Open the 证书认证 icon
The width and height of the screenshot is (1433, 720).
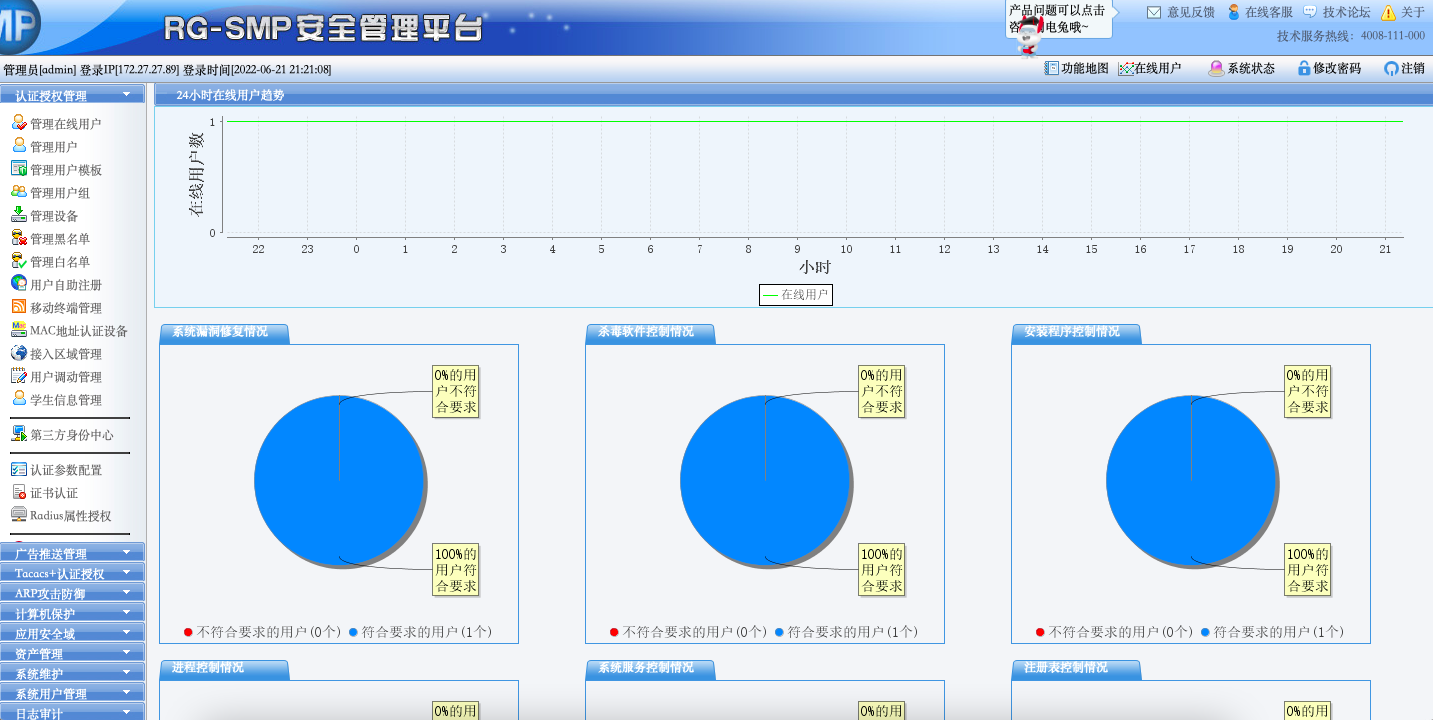coord(19,492)
